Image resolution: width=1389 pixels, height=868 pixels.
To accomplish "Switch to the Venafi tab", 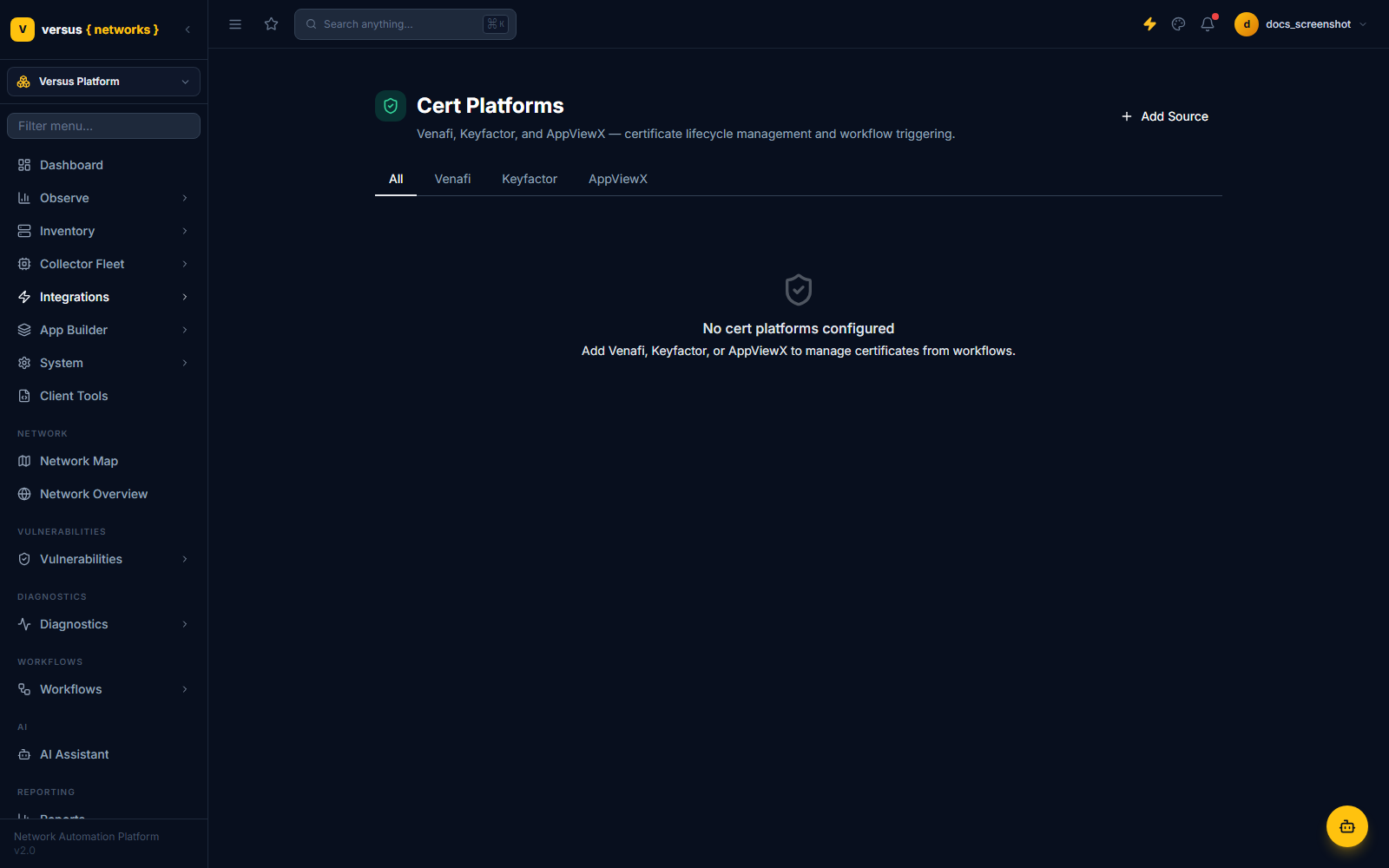I will point(452,179).
